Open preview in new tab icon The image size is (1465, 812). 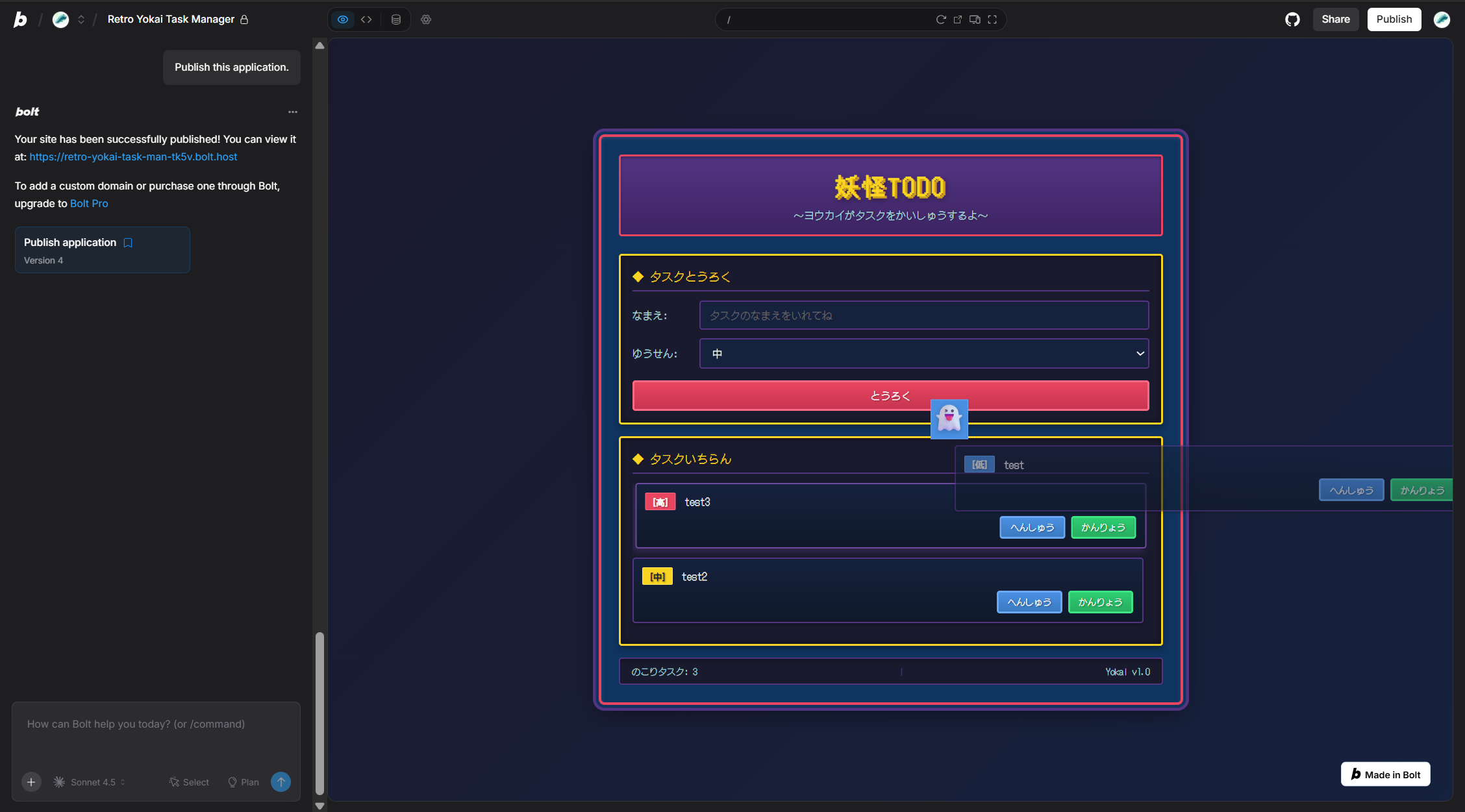[958, 19]
